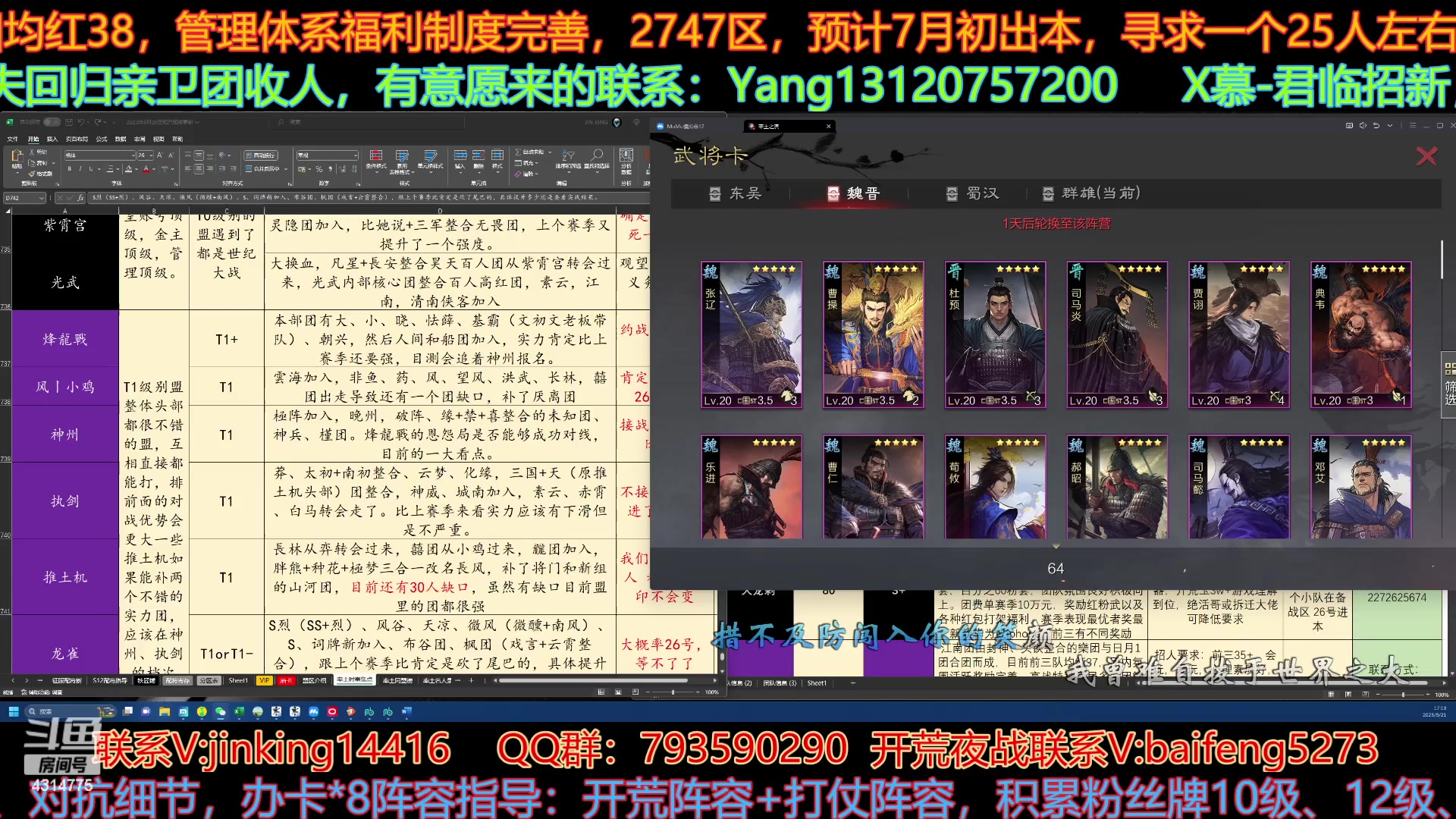Click the Percent style icon
1456x819 pixels.
point(319,169)
